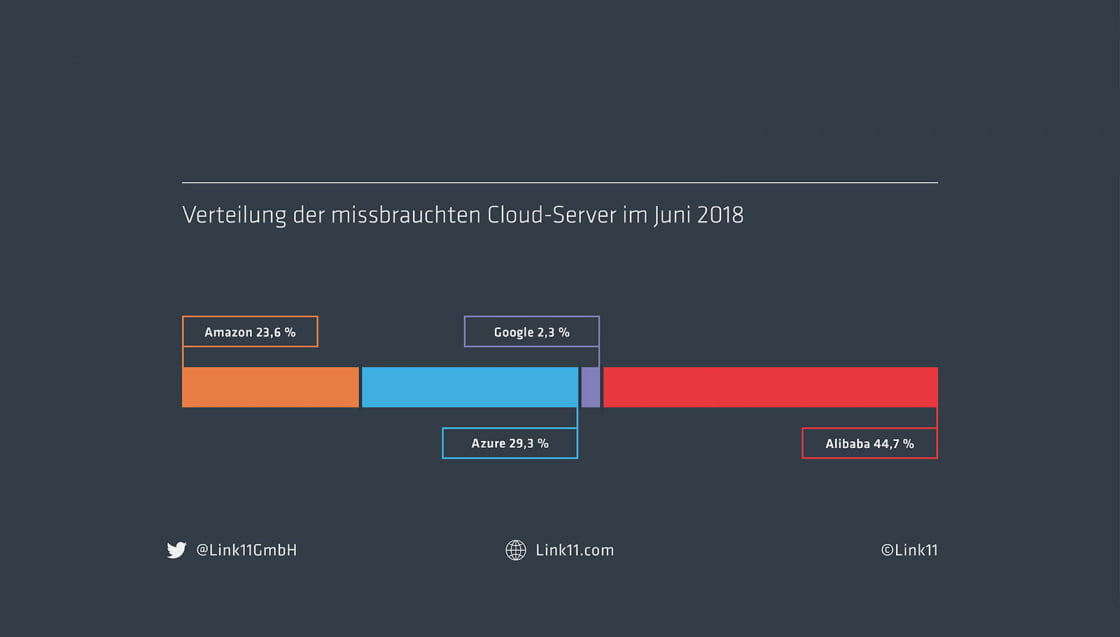The height and width of the screenshot is (637, 1120).
Task: Expand the Amazon label connector line
Action: click(184, 356)
